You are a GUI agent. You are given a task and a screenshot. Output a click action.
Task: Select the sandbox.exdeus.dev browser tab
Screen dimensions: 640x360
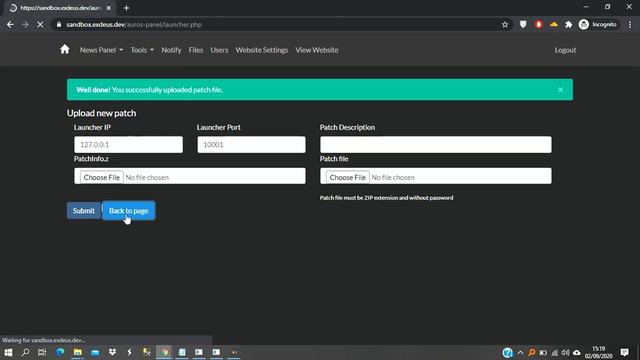click(x=61, y=8)
